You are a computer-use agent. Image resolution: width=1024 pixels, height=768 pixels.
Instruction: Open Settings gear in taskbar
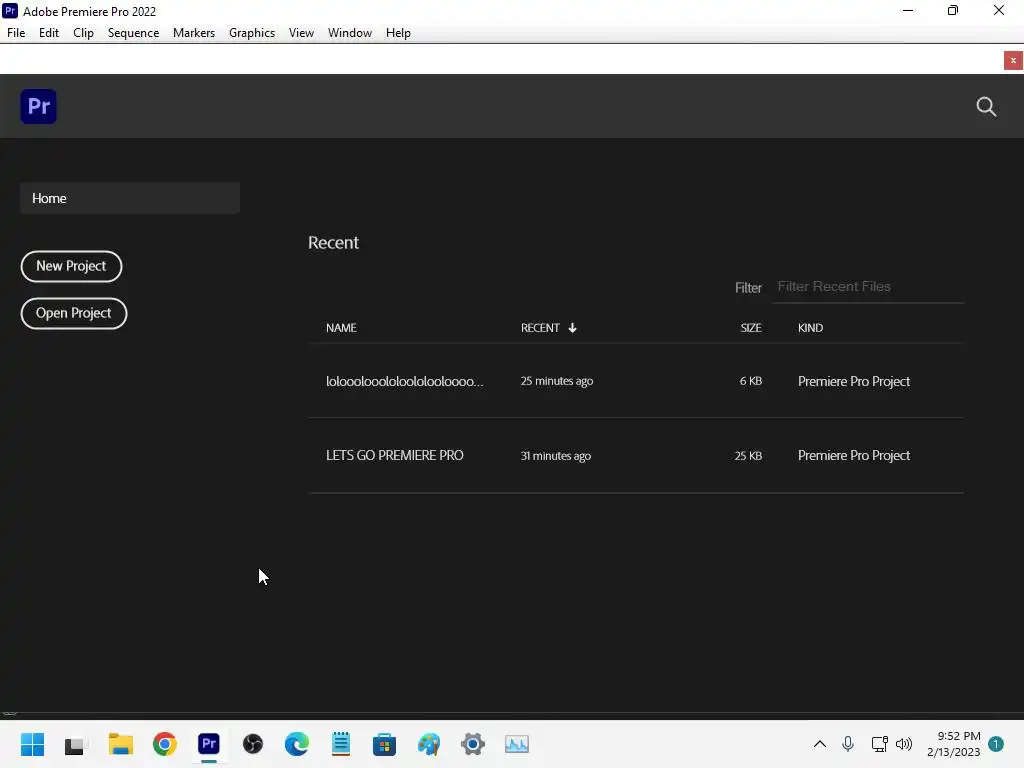473,744
